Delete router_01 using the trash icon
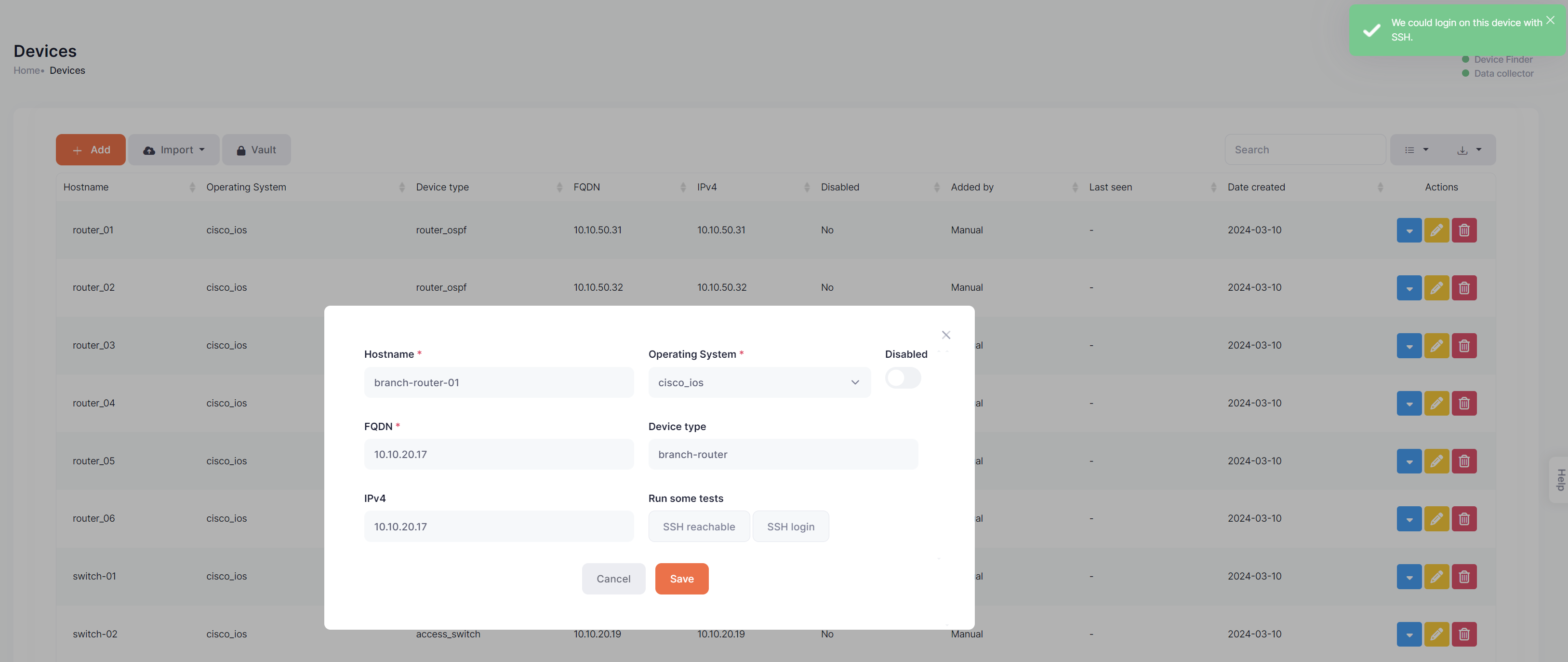Viewport: 1568px width, 662px height. 1464,230
